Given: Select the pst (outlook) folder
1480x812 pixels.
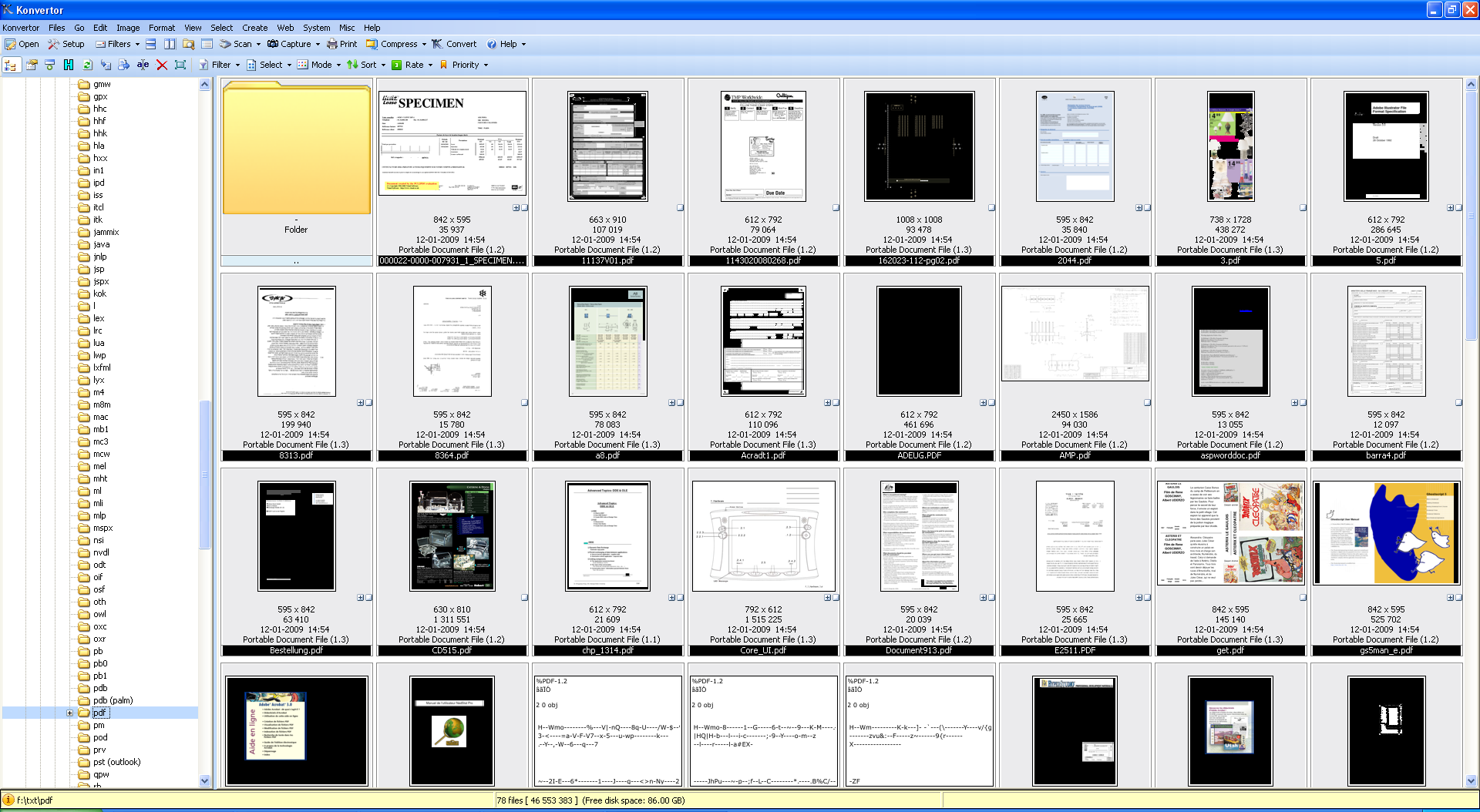Looking at the screenshot, I should point(117,762).
